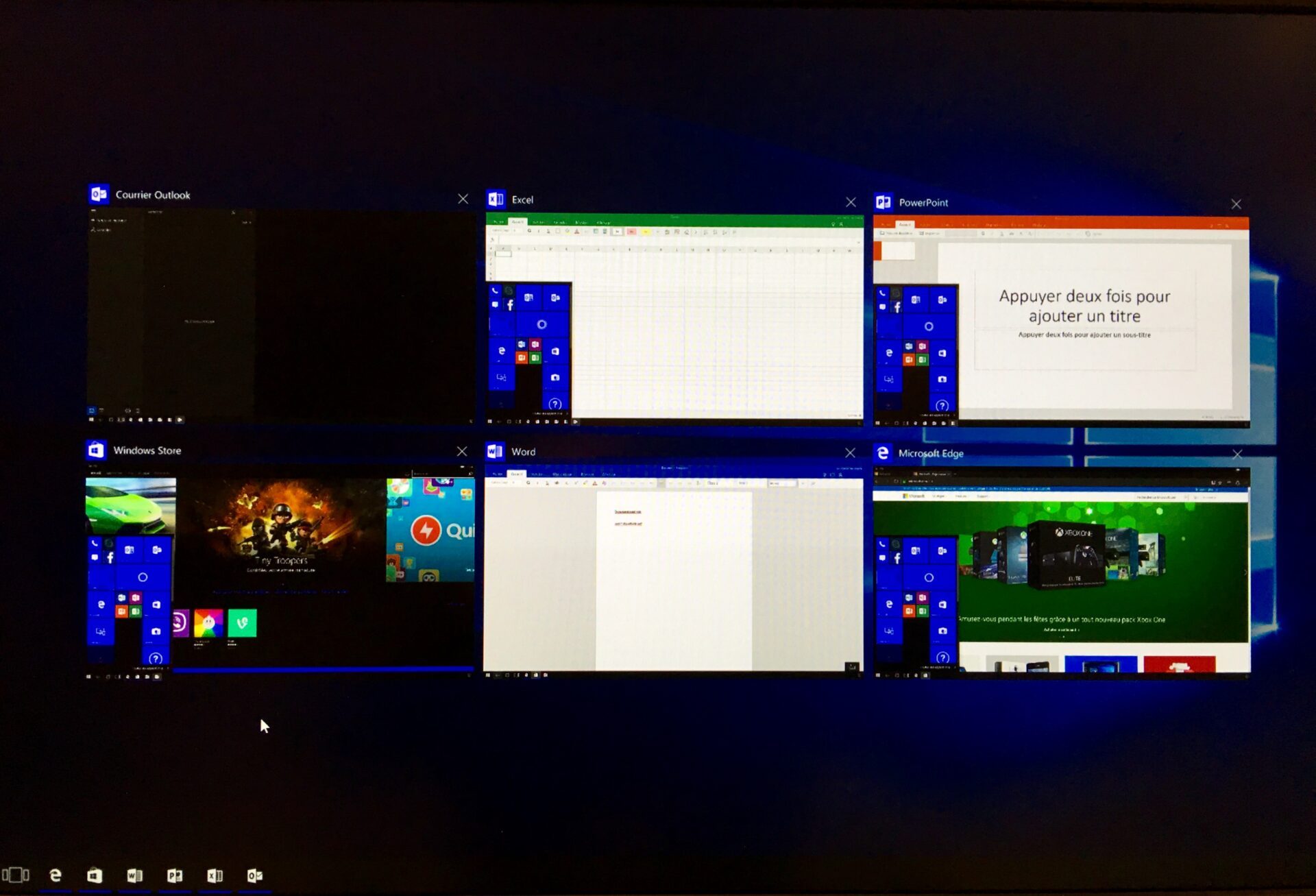
Task: Open Windows Store from the taskbar
Action: (x=95, y=875)
